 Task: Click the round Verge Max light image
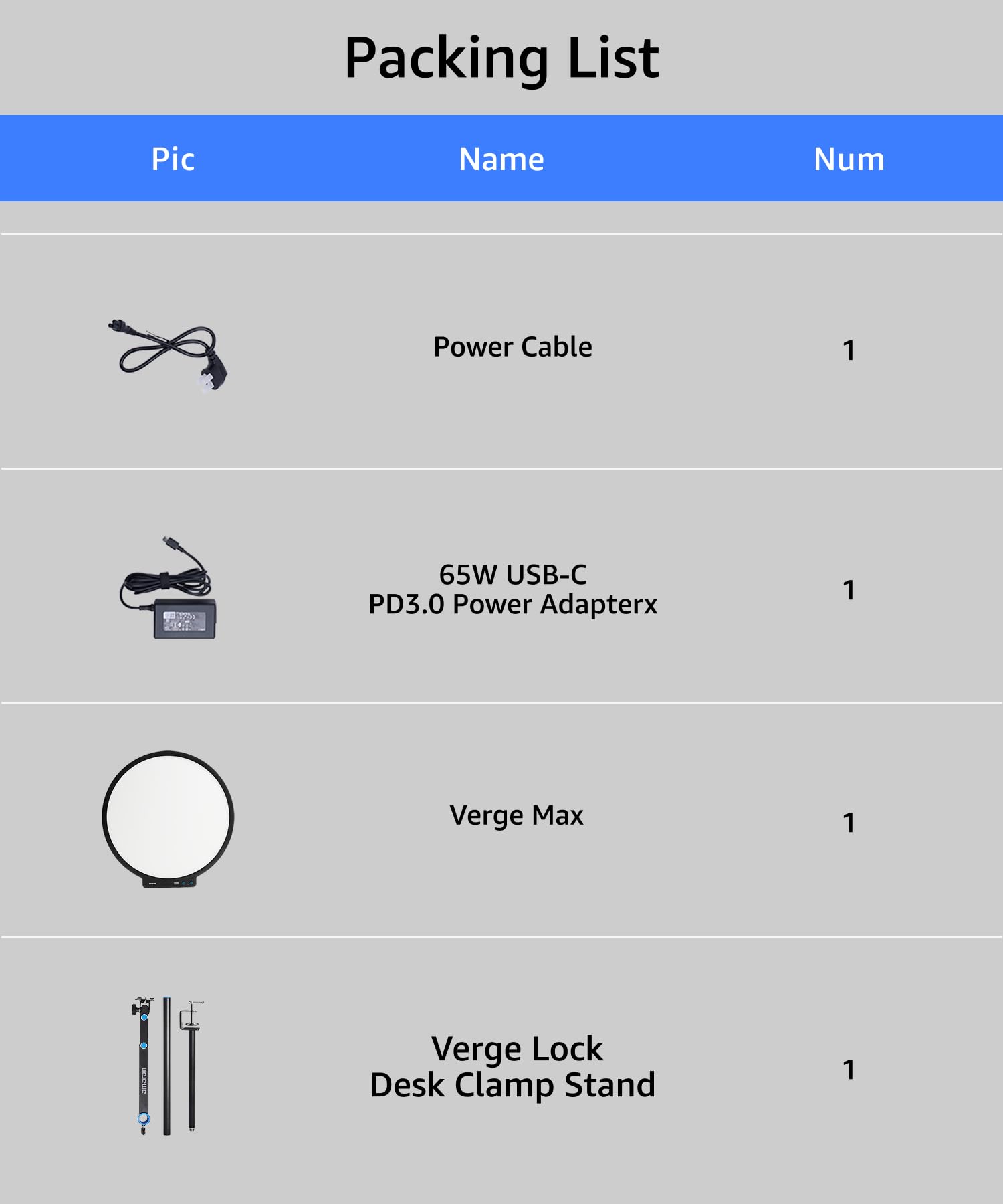(x=168, y=819)
